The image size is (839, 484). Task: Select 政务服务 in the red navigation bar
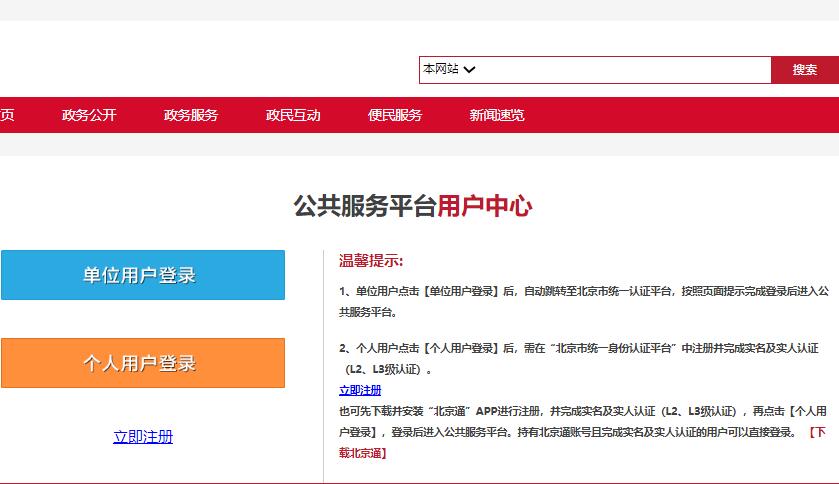[x=191, y=115]
